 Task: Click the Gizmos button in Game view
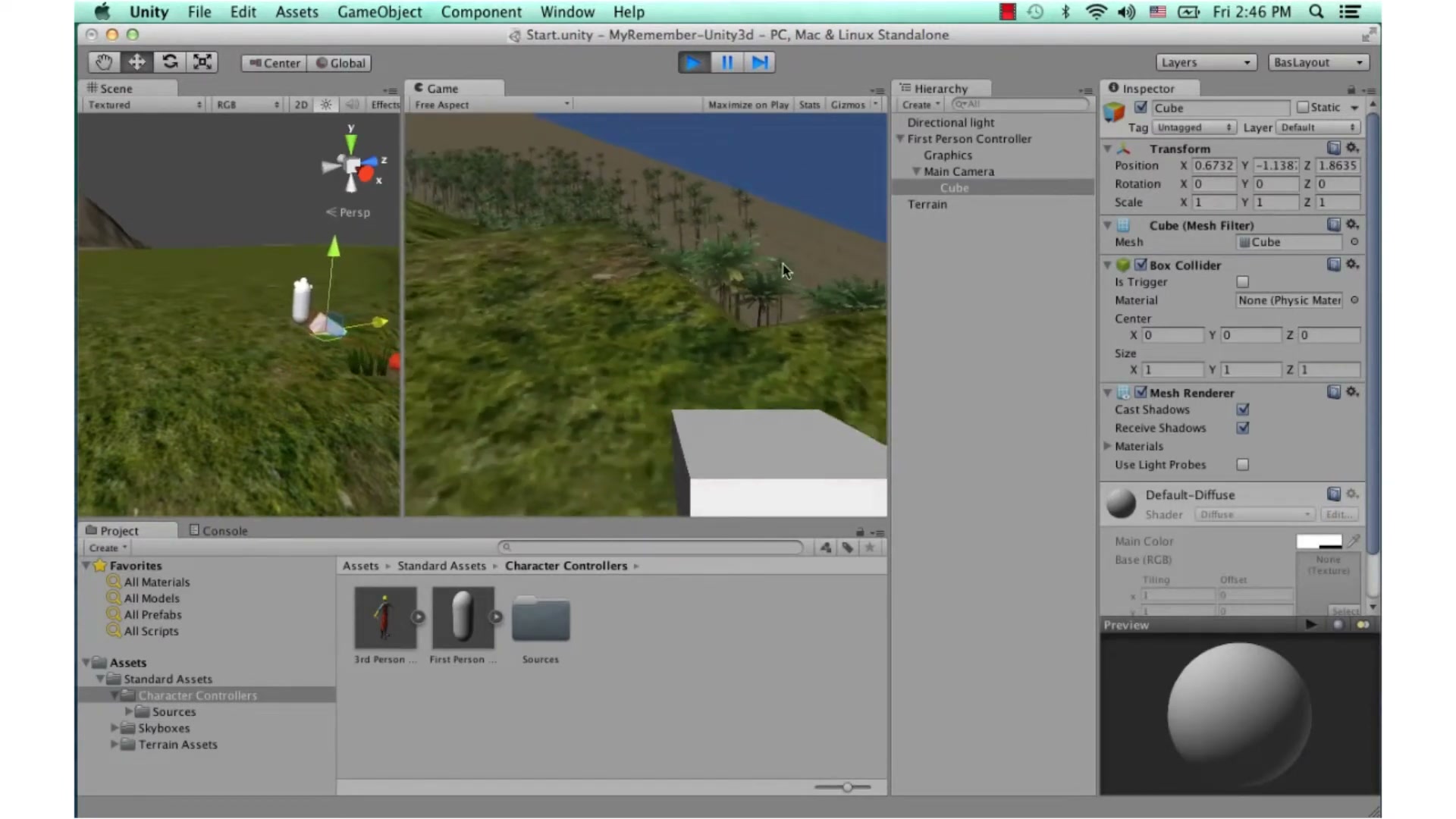[848, 105]
